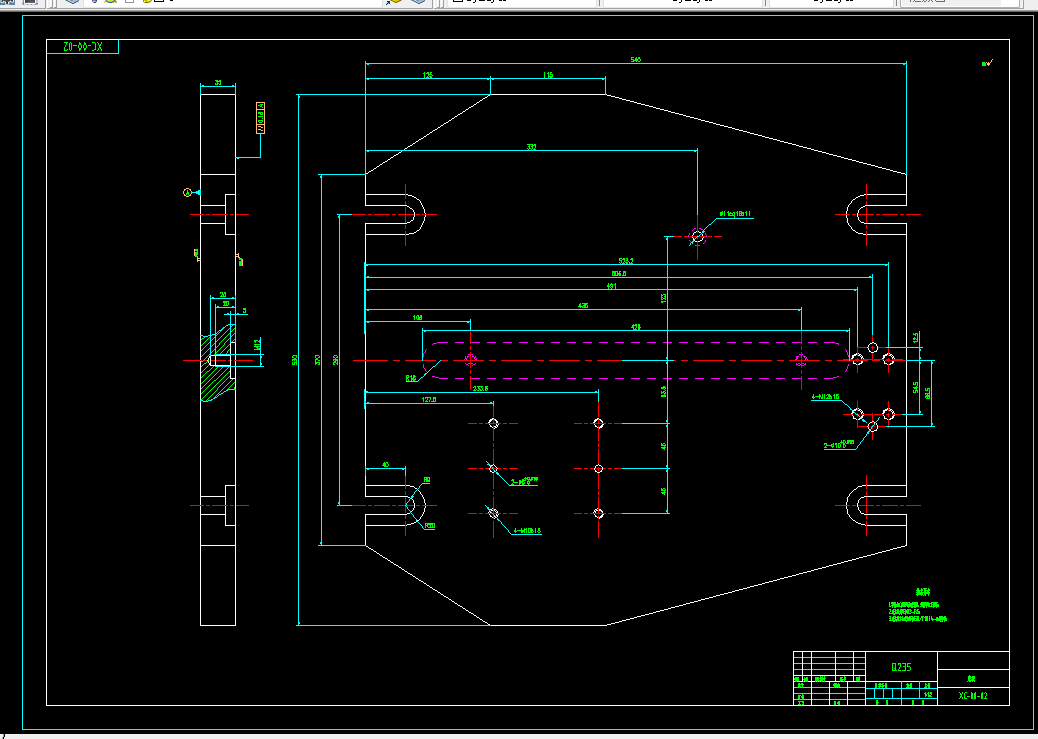Image resolution: width=1038 pixels, height=739 pixels.
Task: Pick the 513.2 dimension text
Action: tap(625, 261)
